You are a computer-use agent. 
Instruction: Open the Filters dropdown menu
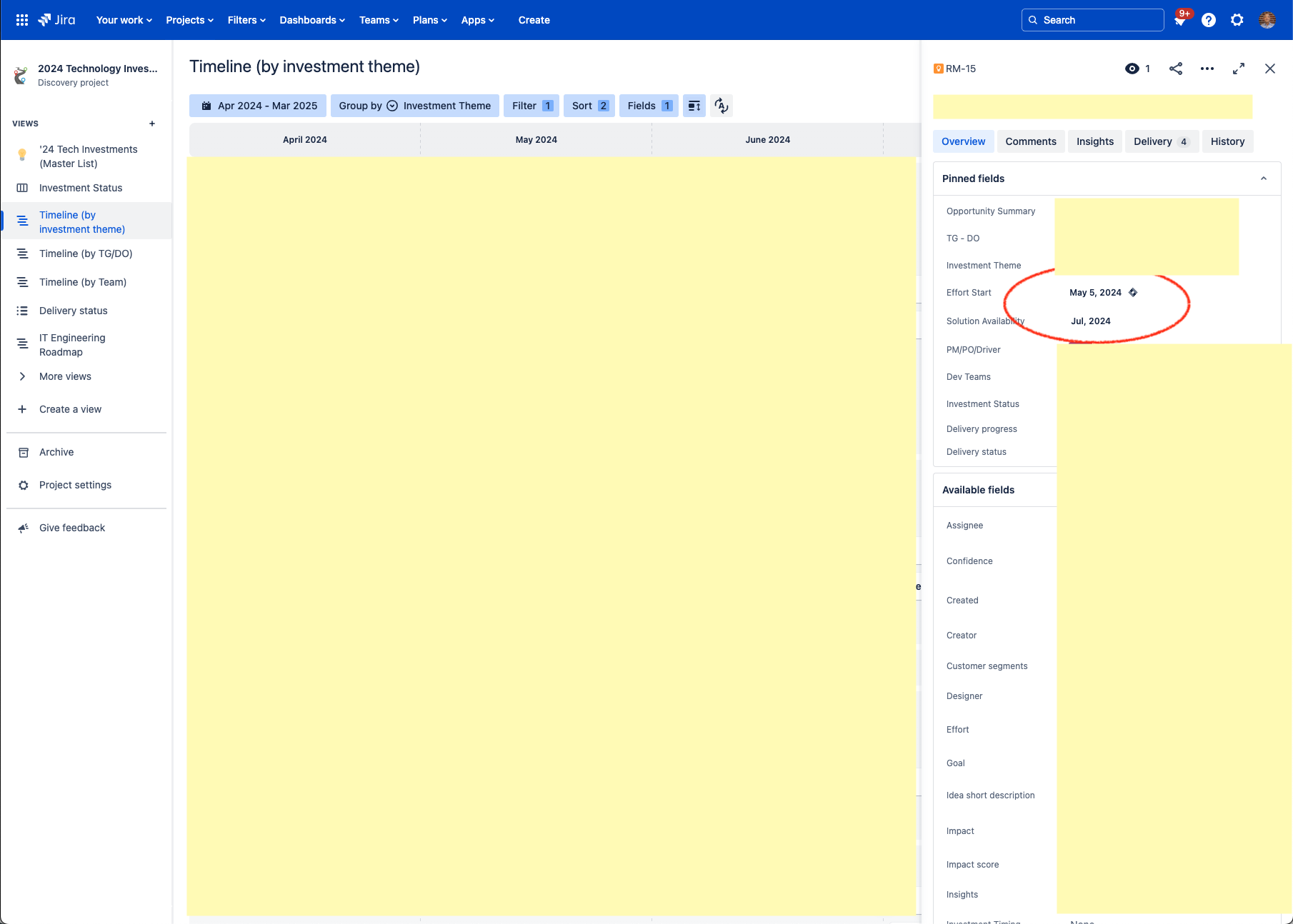[x=247, y=20]
